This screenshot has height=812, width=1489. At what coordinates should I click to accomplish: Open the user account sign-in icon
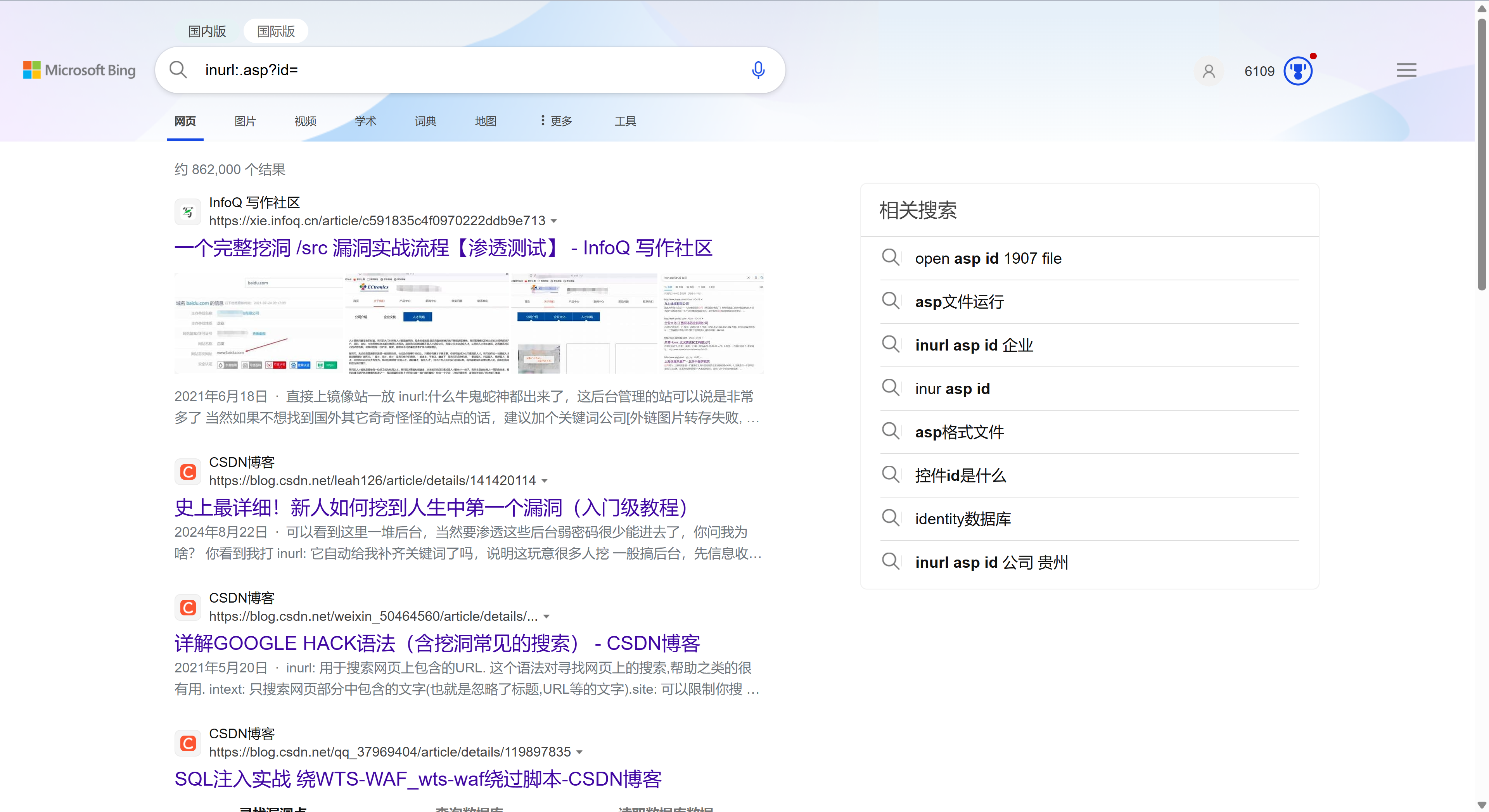(1209, 71)
